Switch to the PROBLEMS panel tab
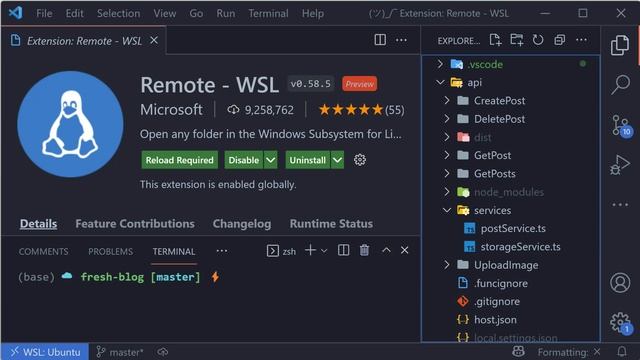The width and height of the screenshot is (640, 360). (x=110, y=251)
